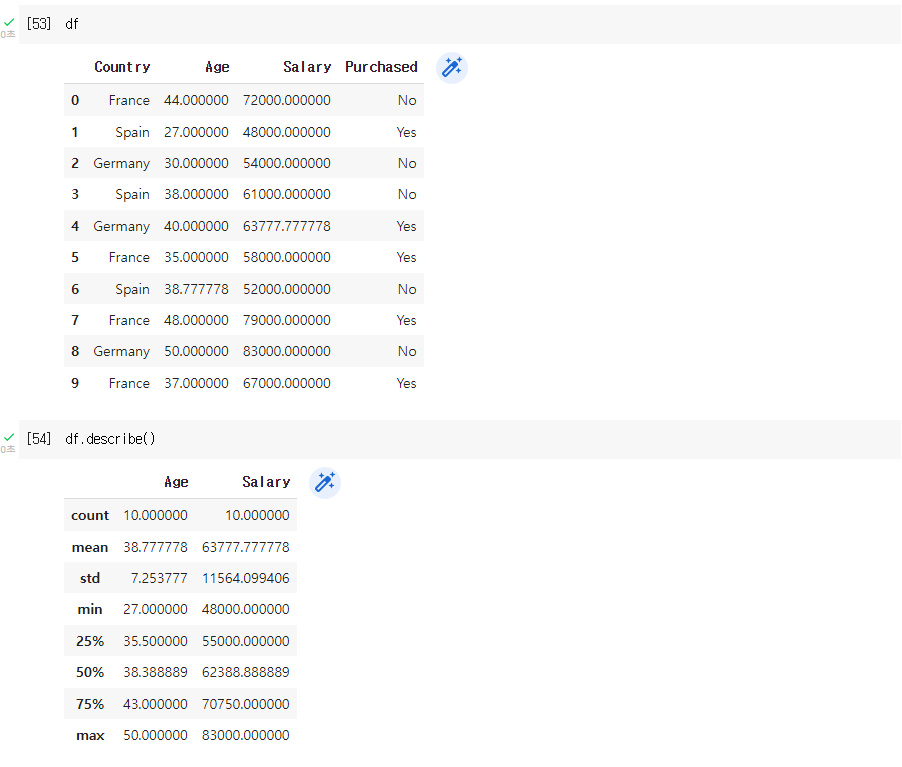
Task: Click std age value 7.253777
Action: [159, 578]
